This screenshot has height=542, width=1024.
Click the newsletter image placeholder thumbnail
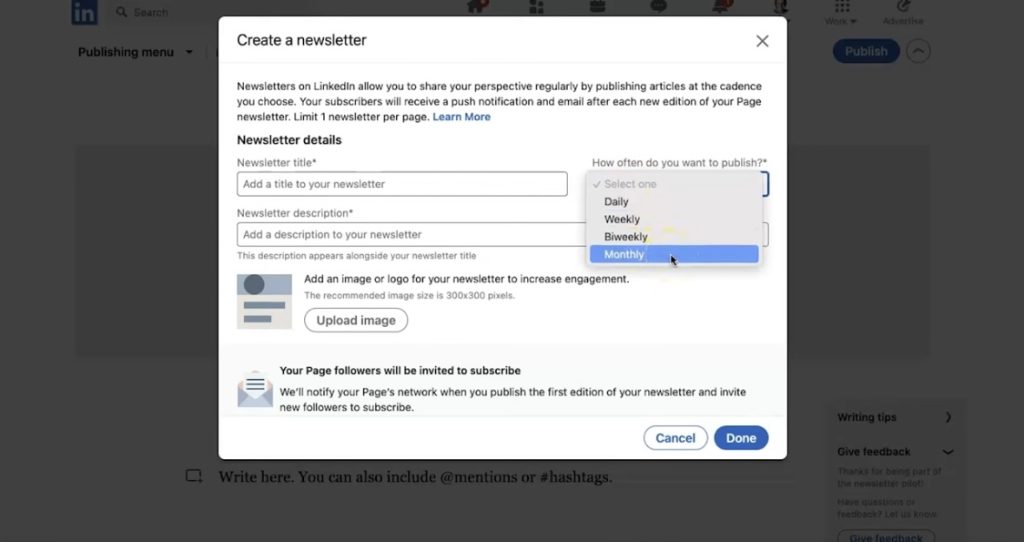[264, 301]
